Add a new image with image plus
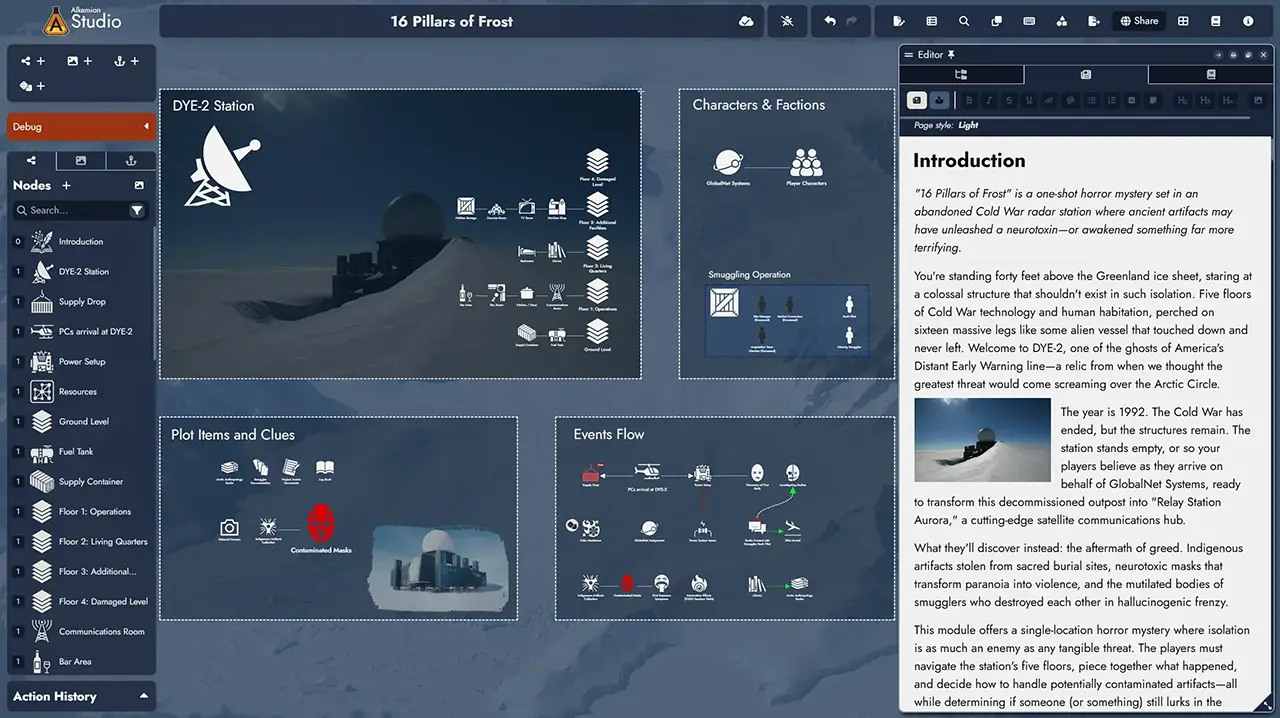Image resolution: width=1280 pixels, height=718 pixels. coord(79,61)
